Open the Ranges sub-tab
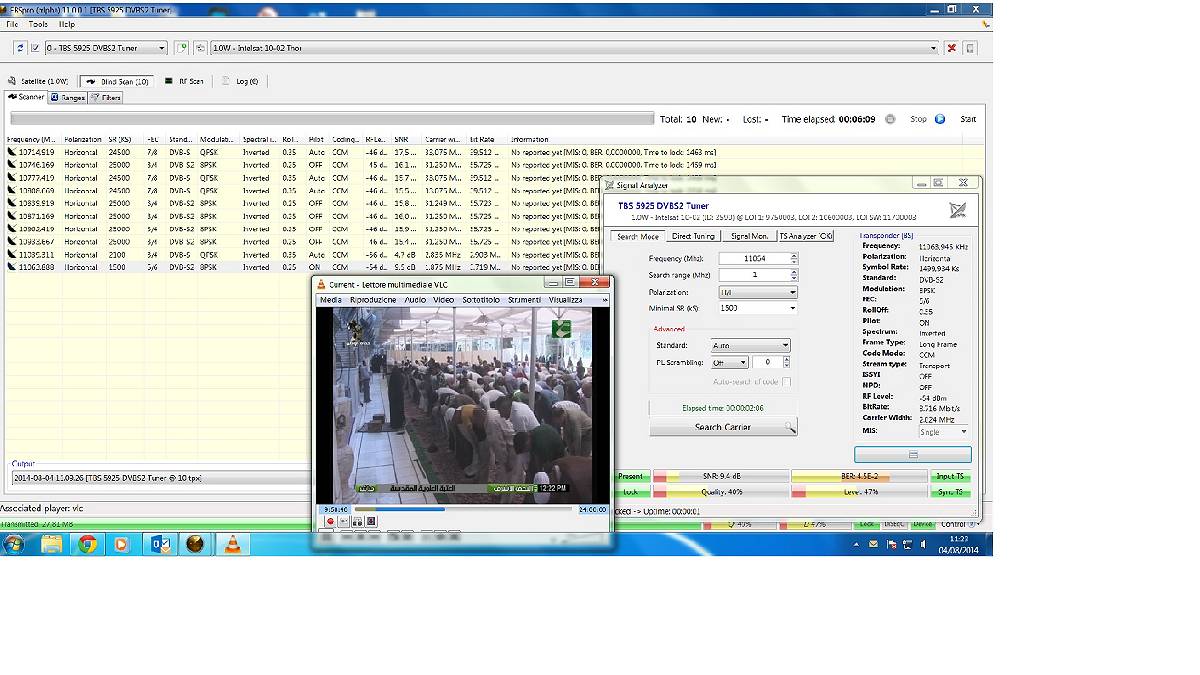Image resolution: width=1200 pixels, height=675 pixels. click(68, 97)
